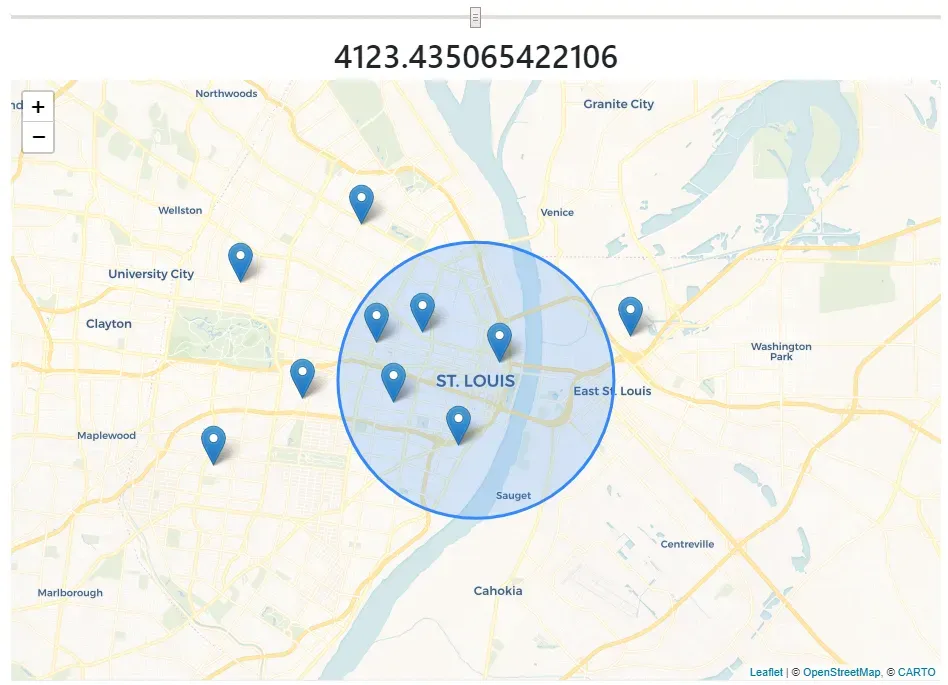Open the OpenStreetMap attribution link
This screenshot has width=948, height=685.
coord(840,673)
